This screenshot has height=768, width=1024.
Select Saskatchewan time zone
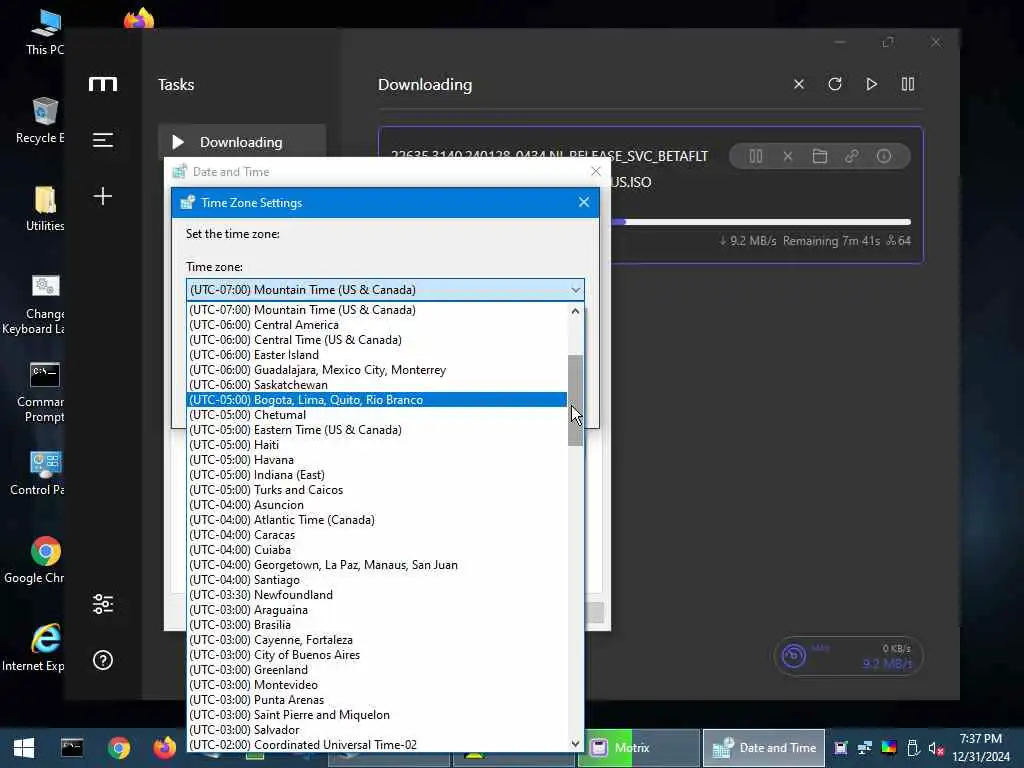[377, 385]
